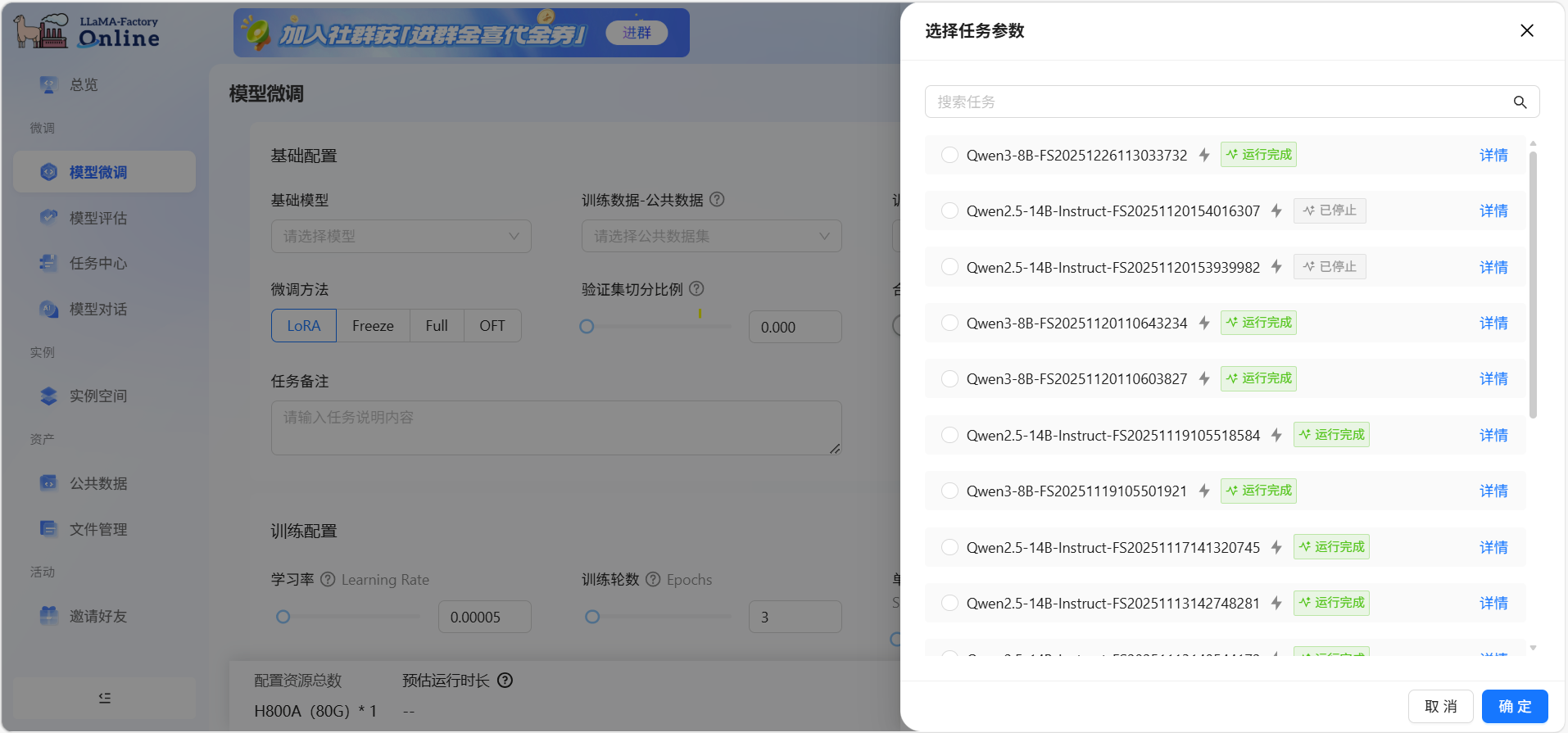Select the Full fine-tuning method tab

(437, 325)
